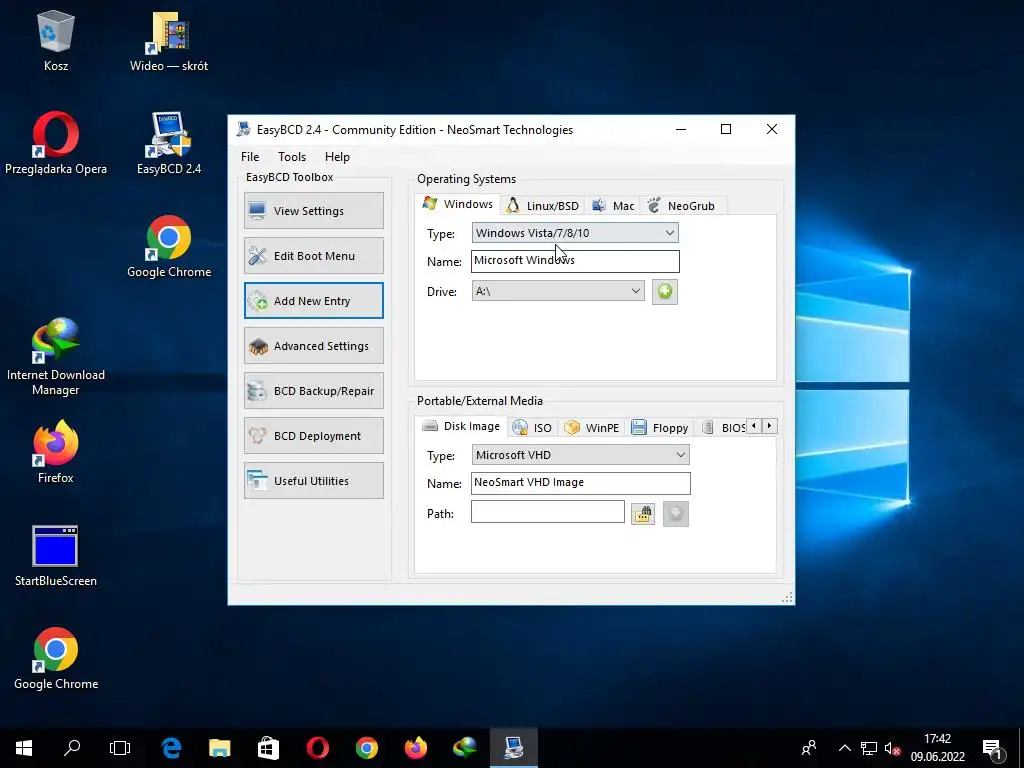The width and height of the screenshot is (1024, 768).
Task: Select the Floppy tab
Action: coord(660,428)
